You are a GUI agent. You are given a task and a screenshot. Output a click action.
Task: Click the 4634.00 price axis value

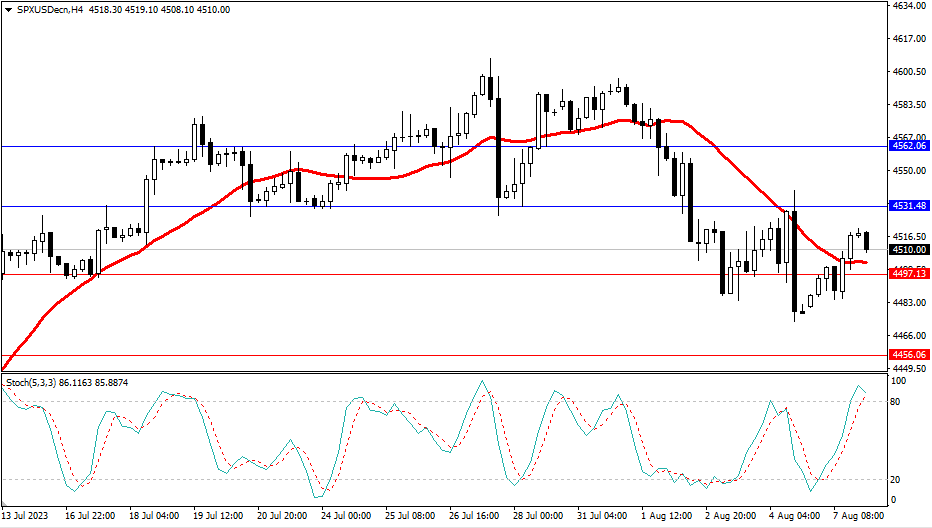point(907,6)
